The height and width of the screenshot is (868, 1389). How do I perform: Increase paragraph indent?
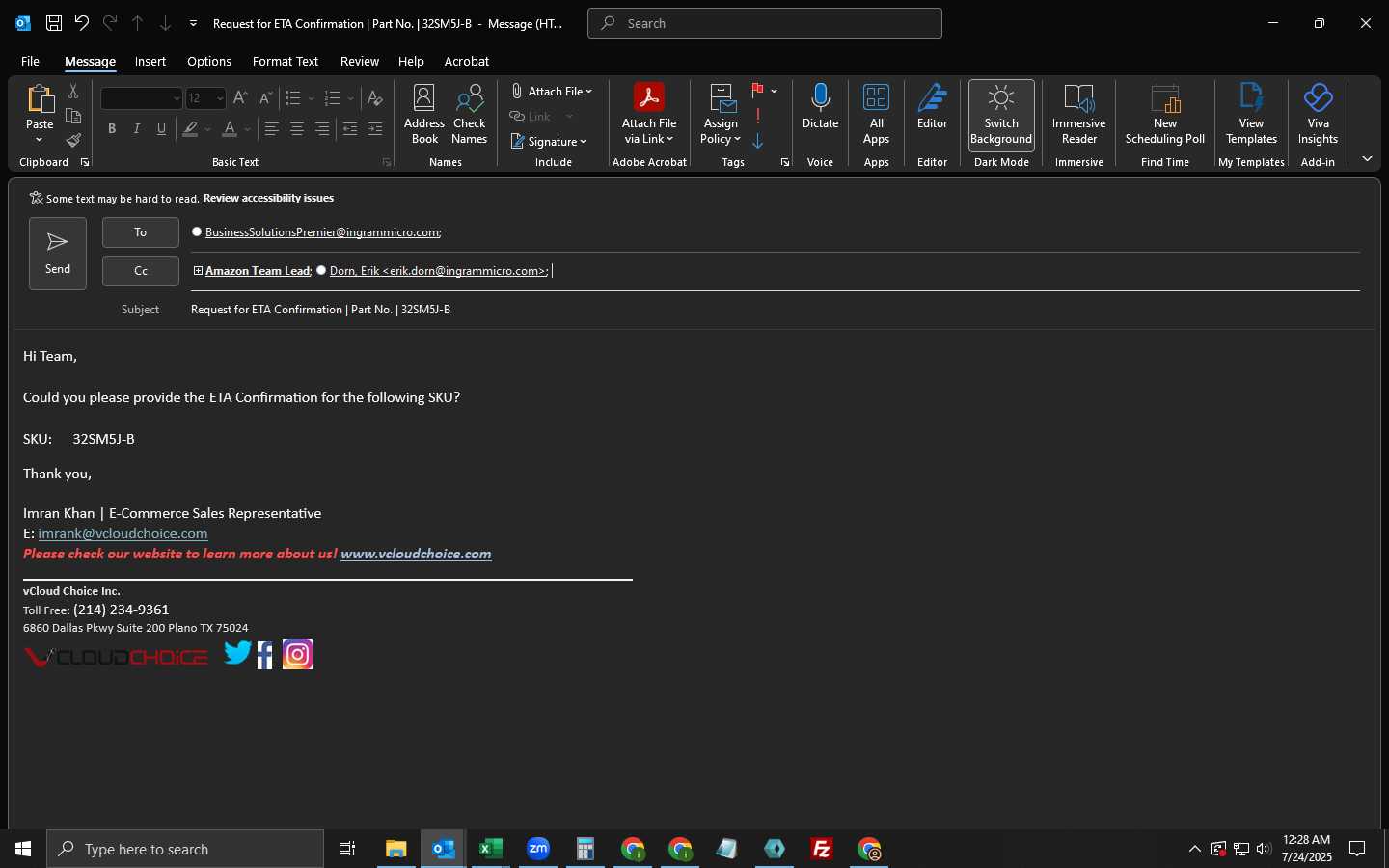pyautogui.click(x=375, y=128)
